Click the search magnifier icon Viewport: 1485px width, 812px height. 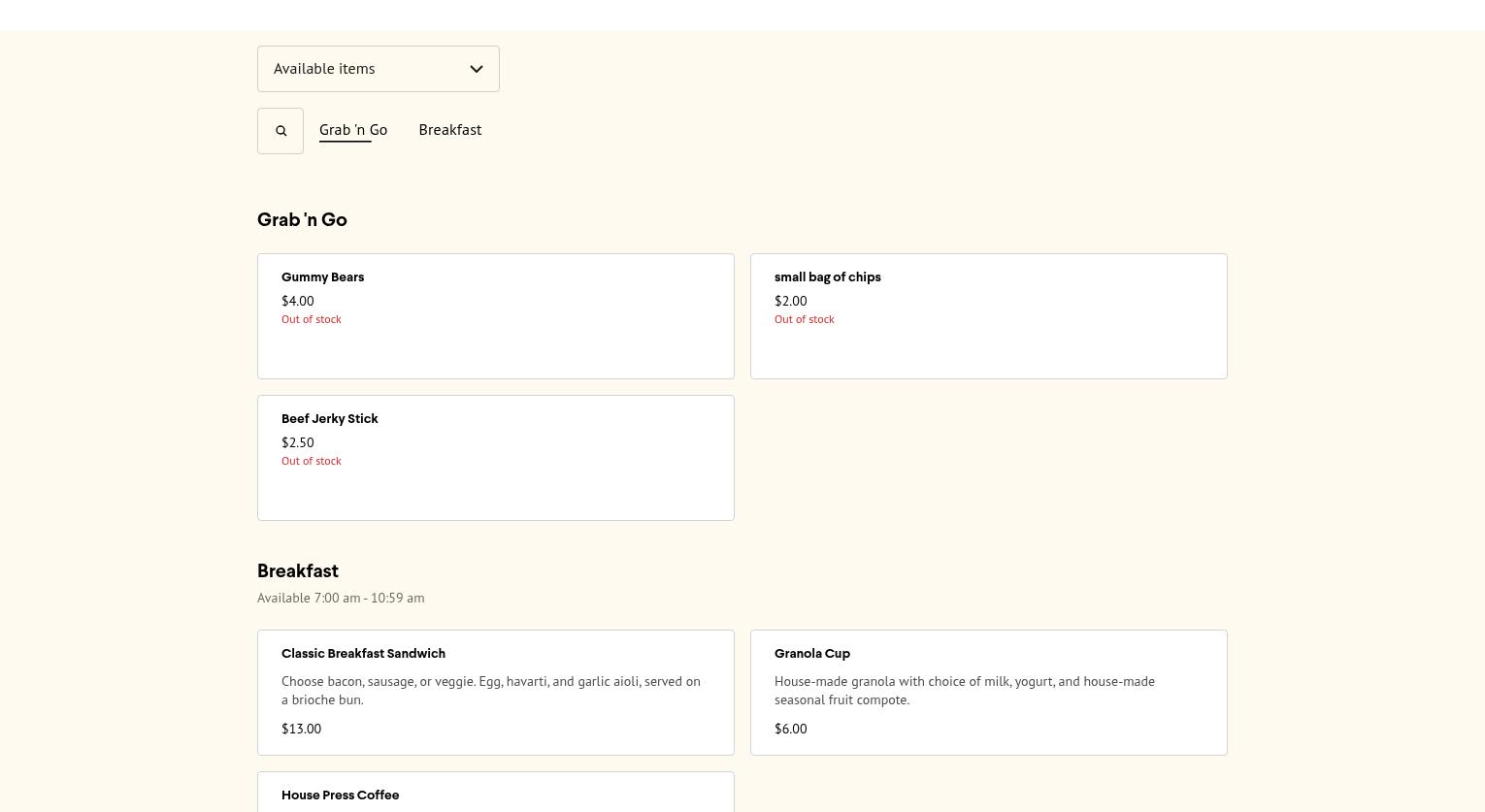(x=280, y=131)
